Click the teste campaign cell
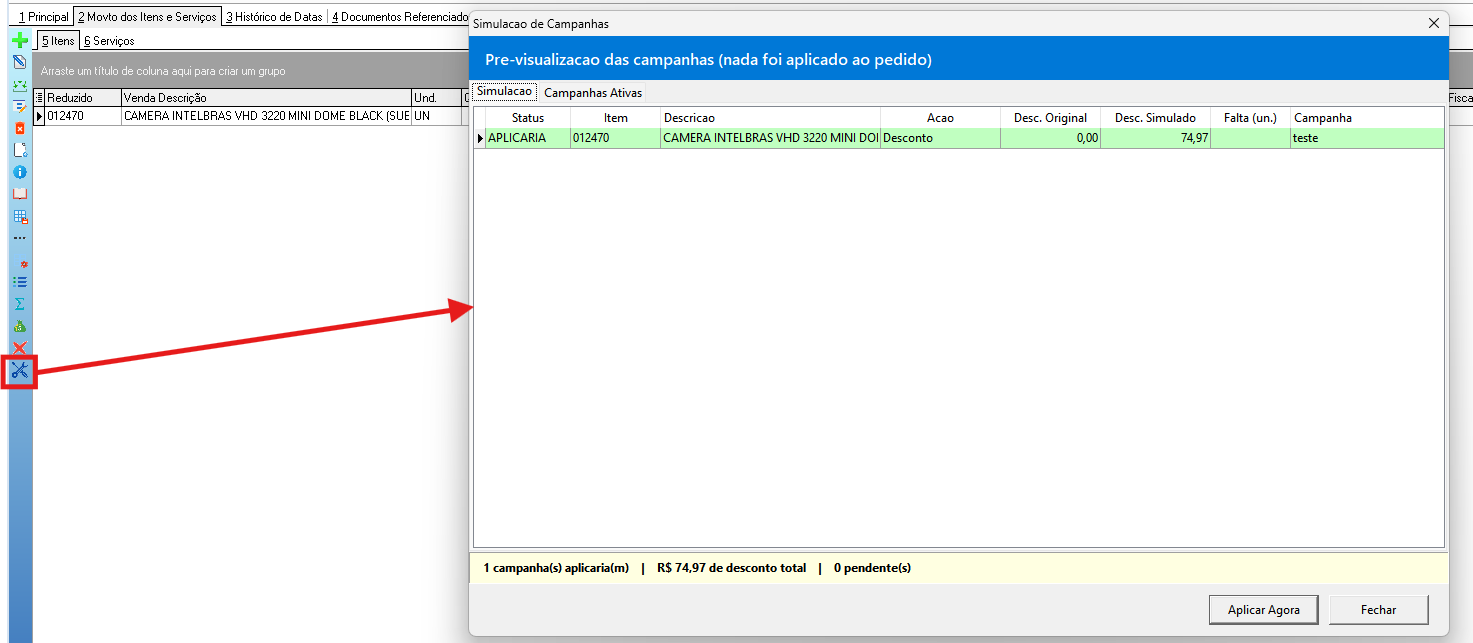 click(1367, 138)
